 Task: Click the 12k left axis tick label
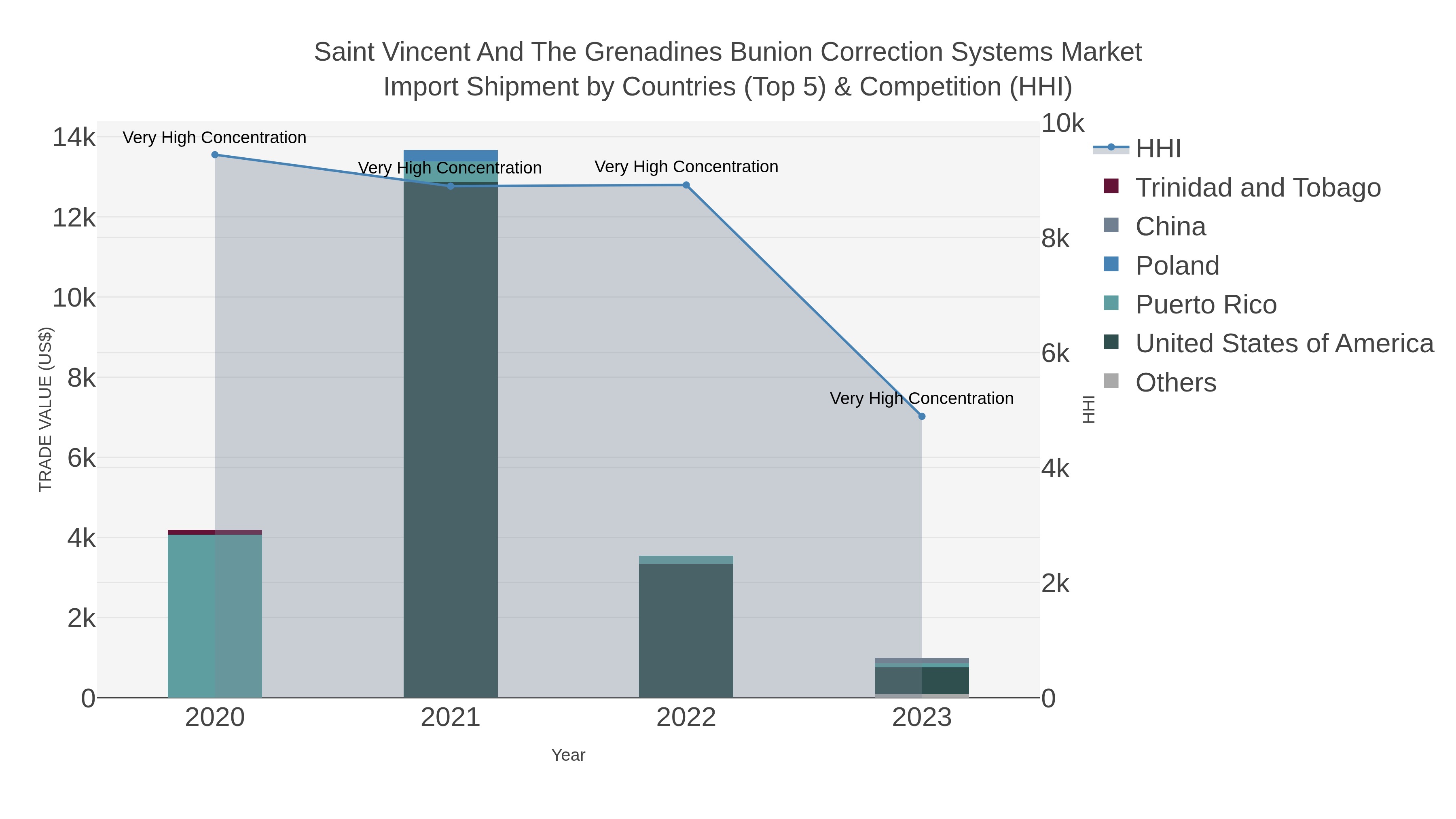click(74, 218)
